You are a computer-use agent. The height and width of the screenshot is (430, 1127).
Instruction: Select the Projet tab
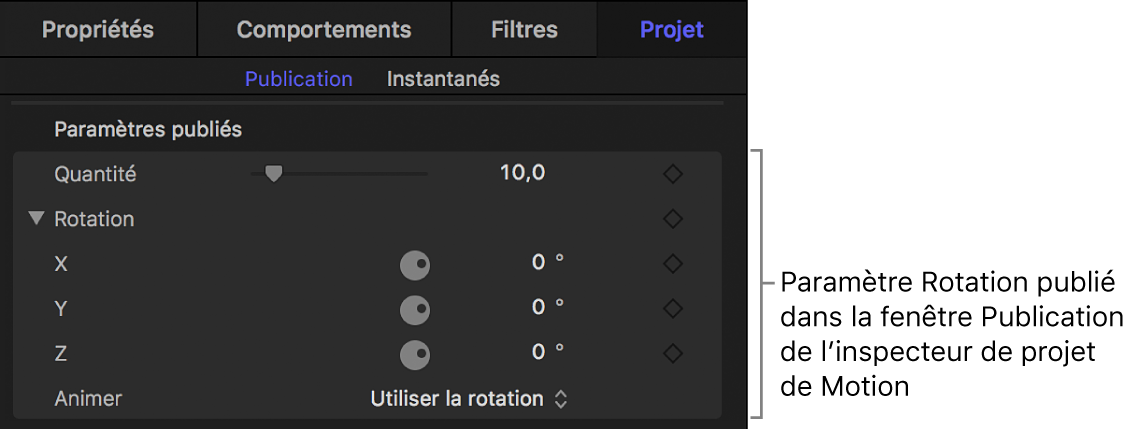pyautogui.click(x=671, y=29)
